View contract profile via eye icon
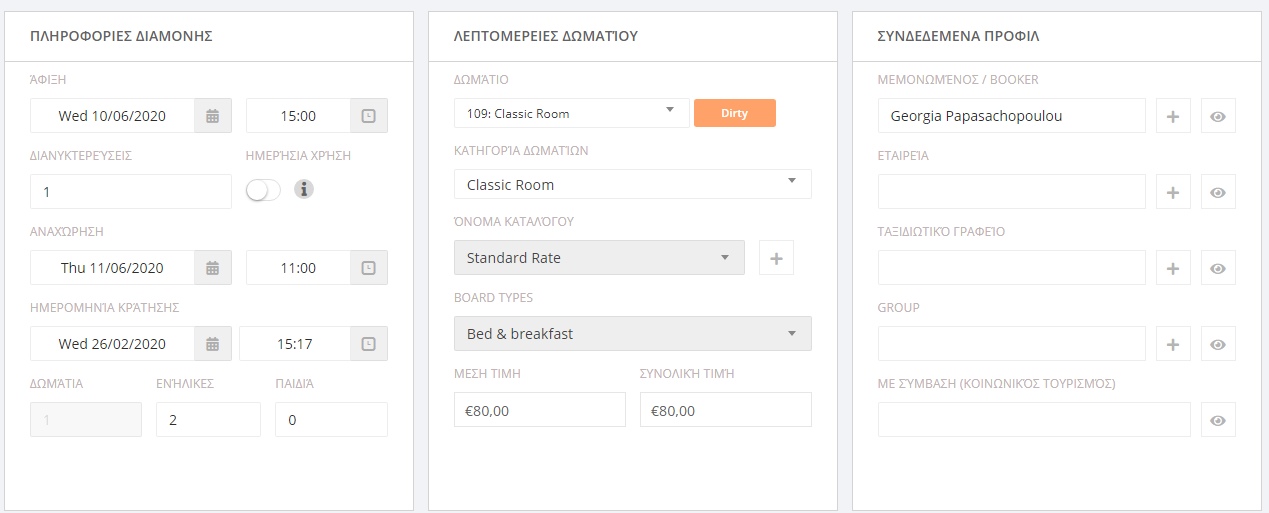 click(x=1218, y=420)
